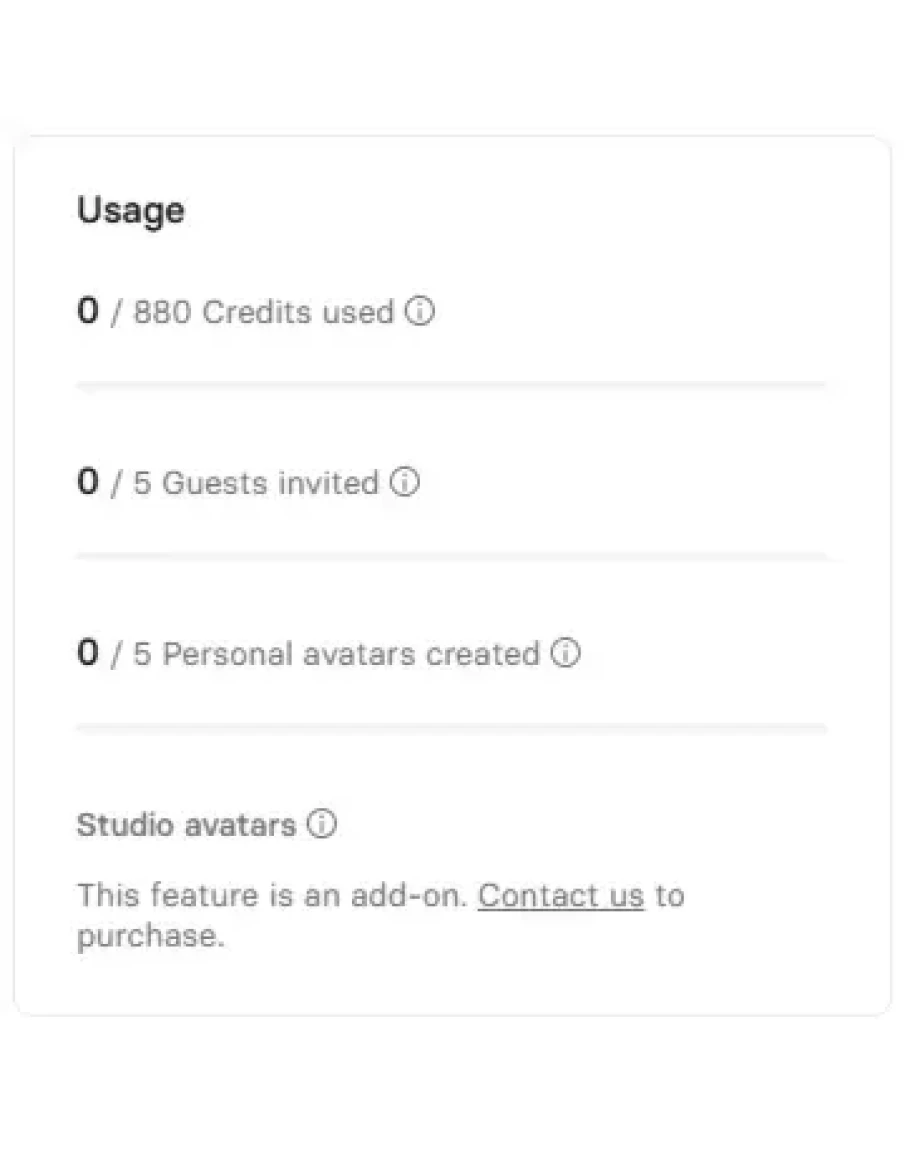Click the Usage heading
The image size is (910, 1155).
(130, 210)
